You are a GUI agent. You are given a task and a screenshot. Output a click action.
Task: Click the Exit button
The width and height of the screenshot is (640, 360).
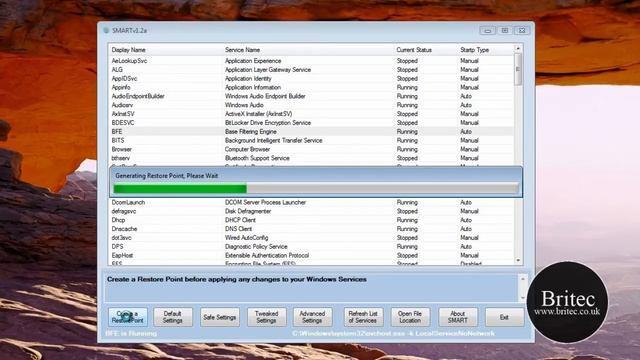504,317
